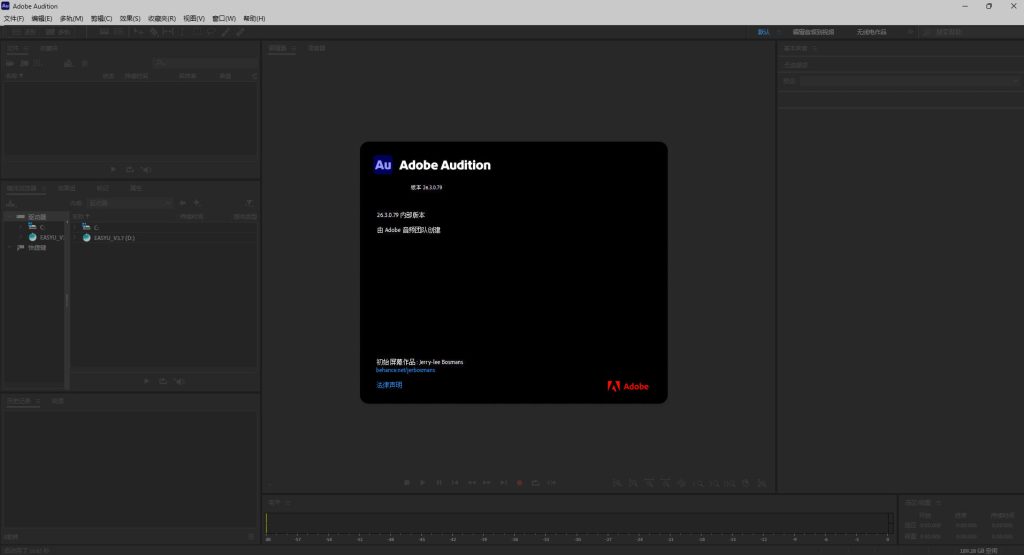The width and height of the screenshot is (1024, 555).
Task: Click the zoom in amplitude icon
Action: point(617,483)
